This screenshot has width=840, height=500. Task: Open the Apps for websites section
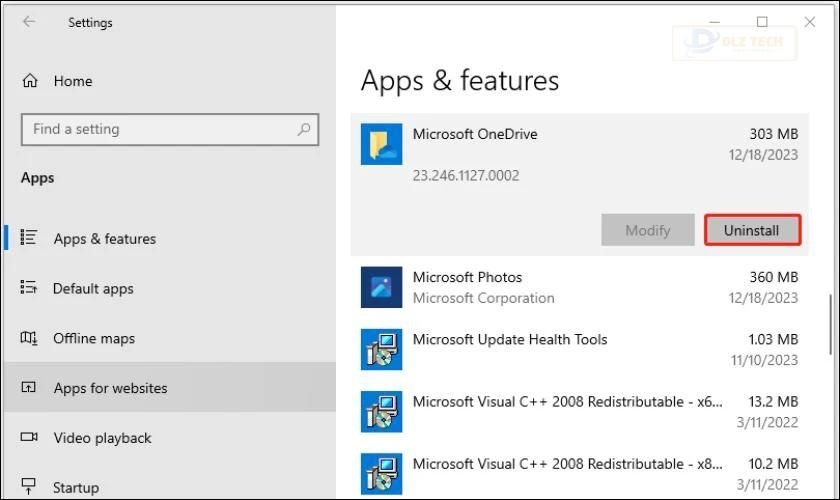110,388
